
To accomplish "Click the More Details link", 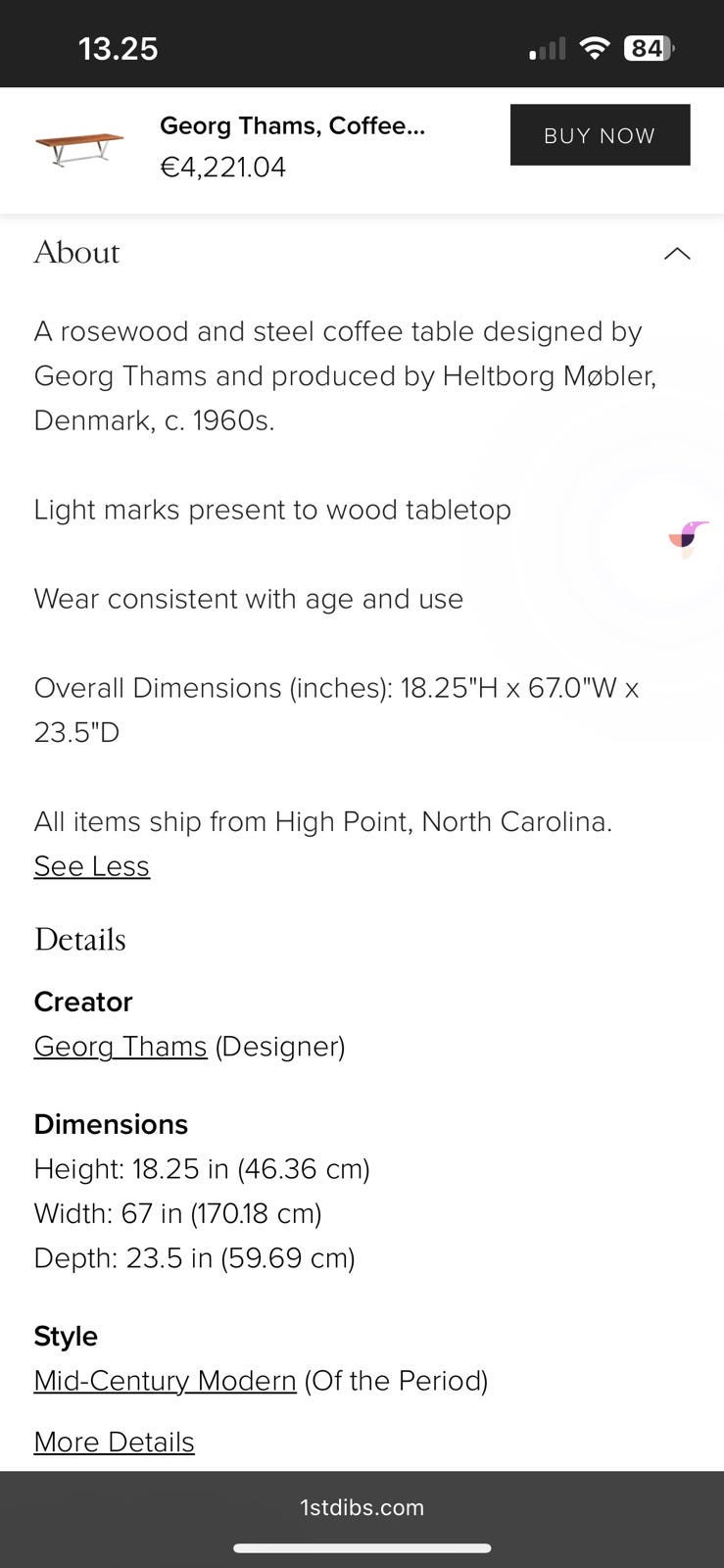I will point(114,1443).
